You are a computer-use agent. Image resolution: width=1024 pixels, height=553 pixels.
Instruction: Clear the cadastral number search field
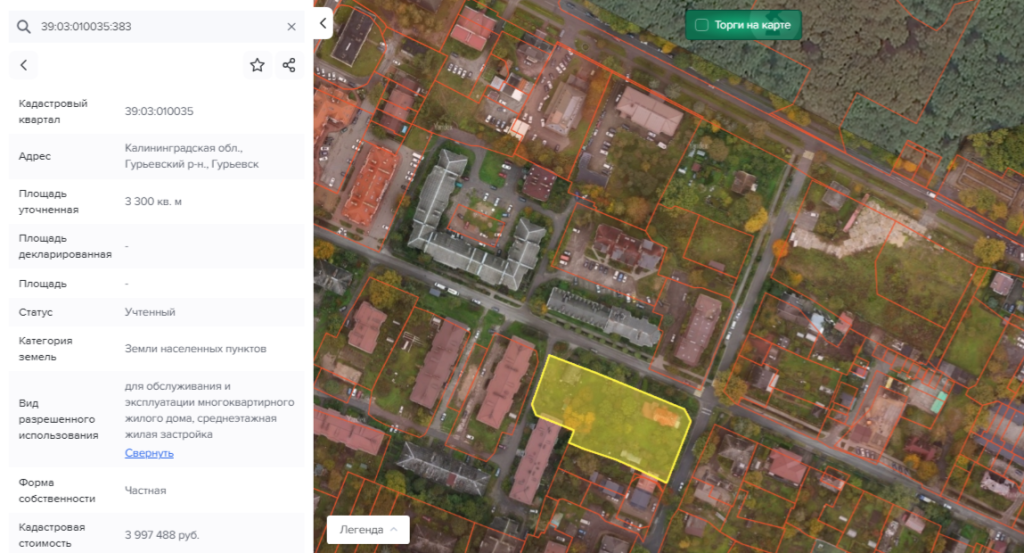(291, 27)
